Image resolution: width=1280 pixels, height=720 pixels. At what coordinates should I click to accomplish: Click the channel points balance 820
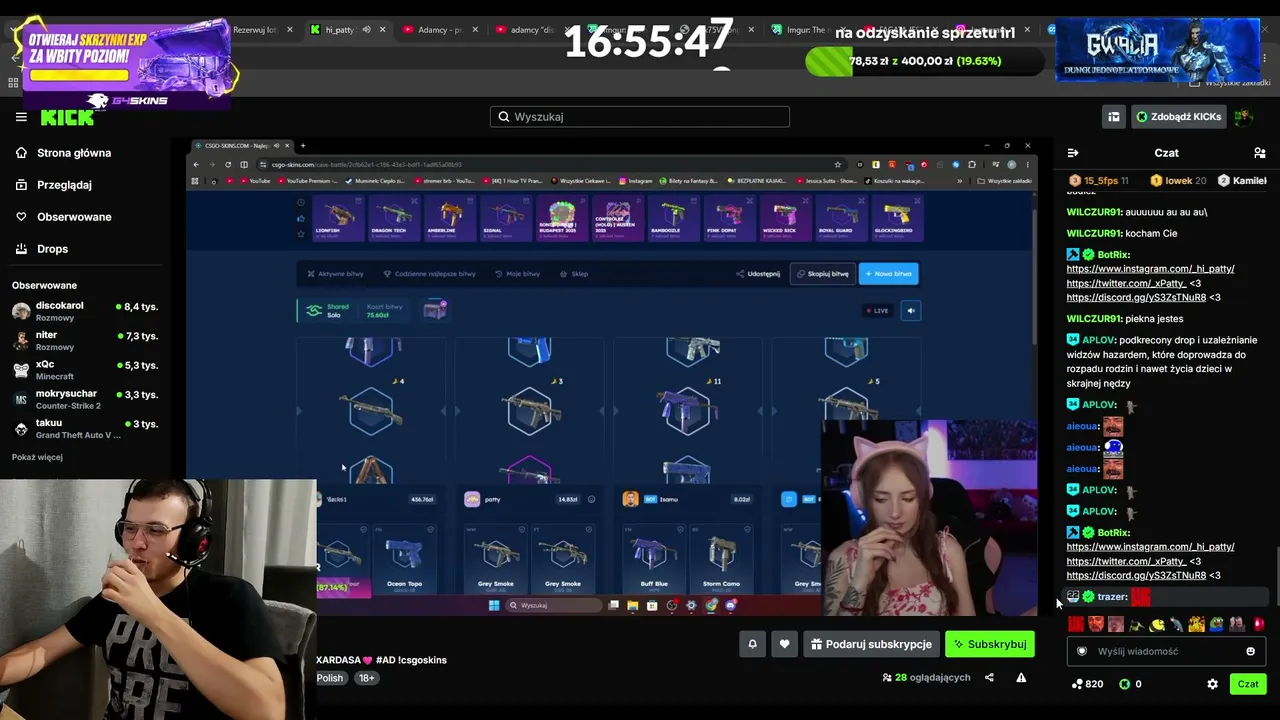pos(1087,684)
